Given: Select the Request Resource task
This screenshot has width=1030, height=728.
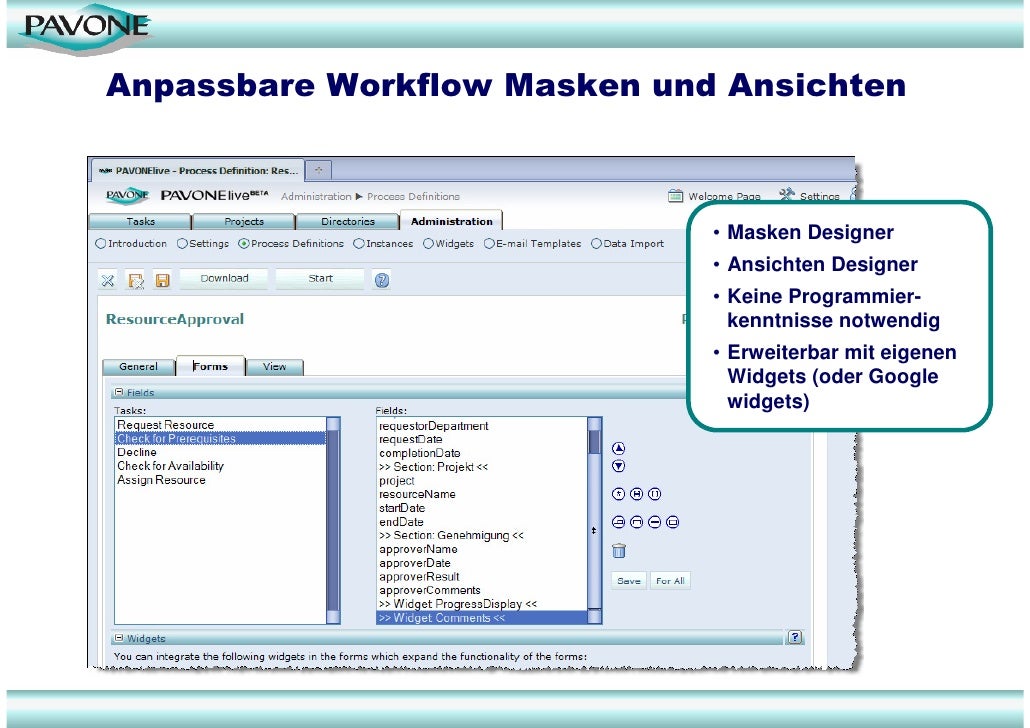Looking at the screenshot, I should click(220, 425).
